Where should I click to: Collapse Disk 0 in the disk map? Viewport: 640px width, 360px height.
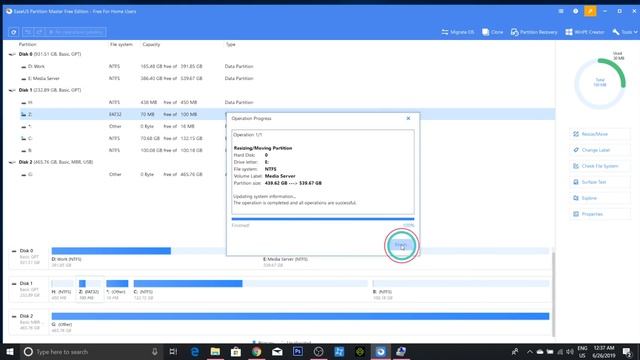14,251
